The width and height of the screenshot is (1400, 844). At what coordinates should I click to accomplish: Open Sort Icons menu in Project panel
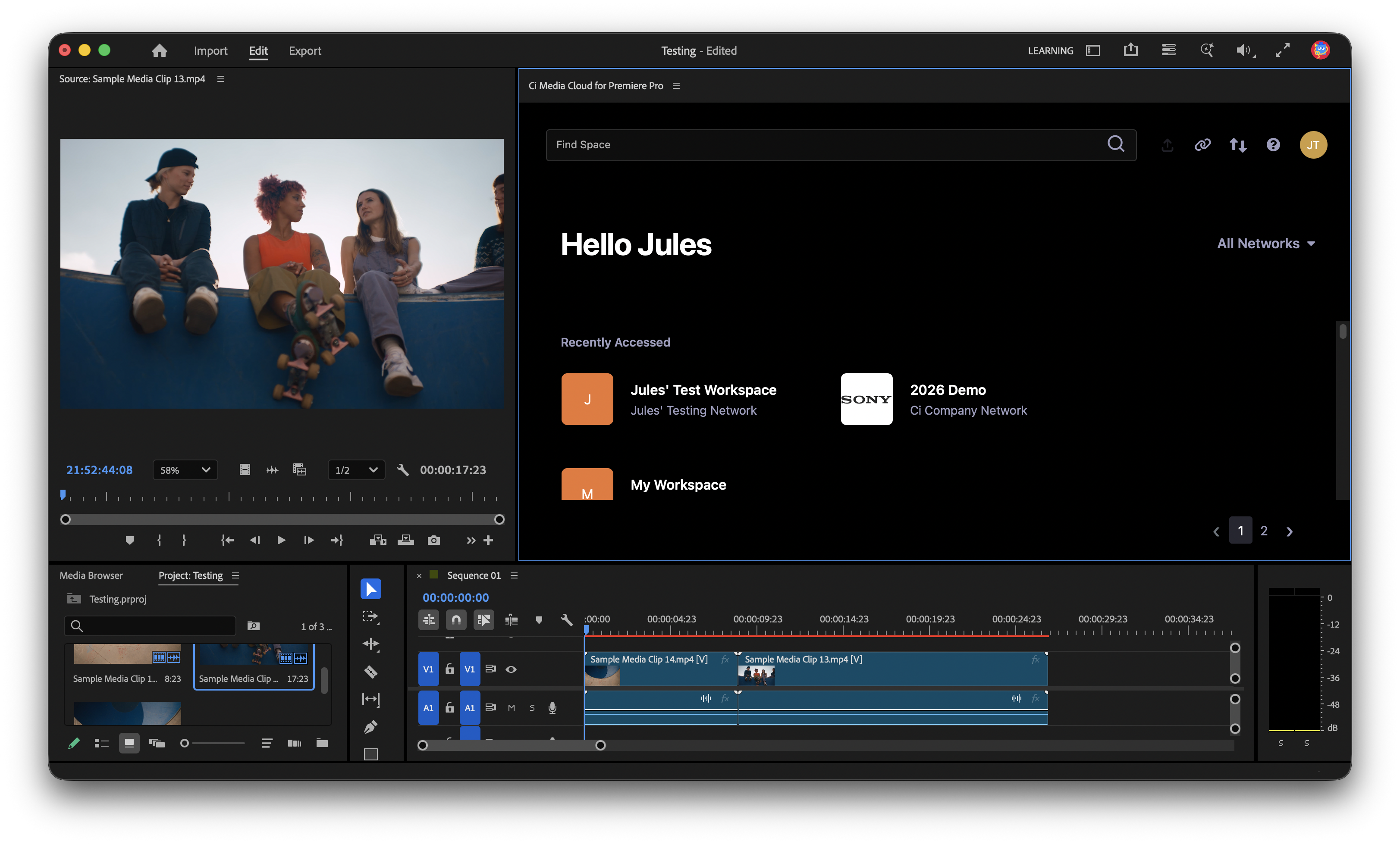[x=267, y=743]
